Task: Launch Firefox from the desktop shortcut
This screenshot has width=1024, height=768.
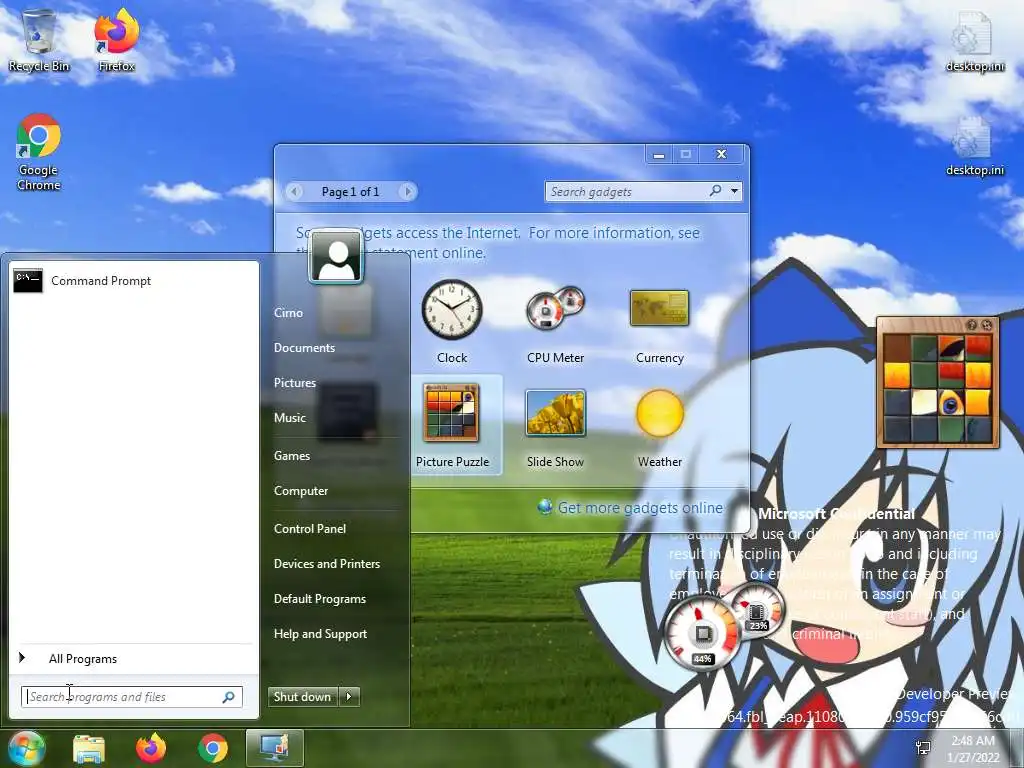Action: tap(117, 40)
